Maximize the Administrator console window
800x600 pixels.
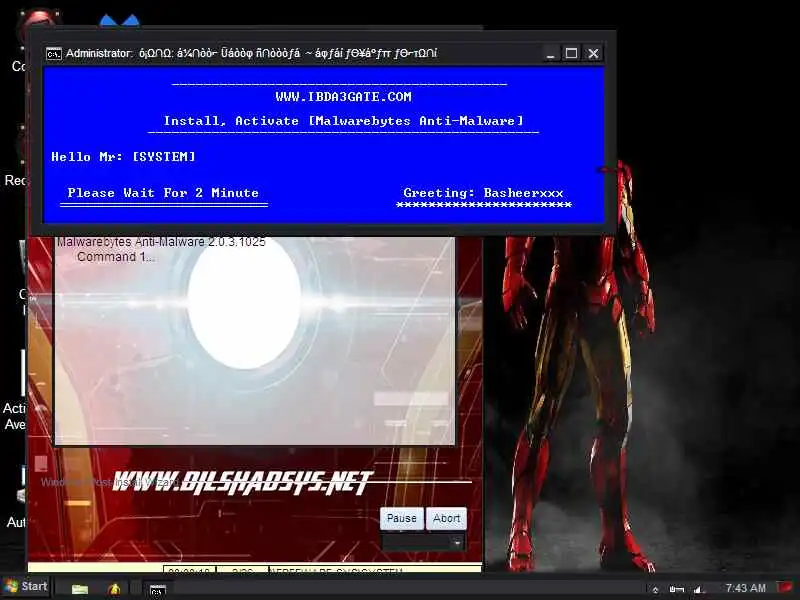tap(571, 53)
